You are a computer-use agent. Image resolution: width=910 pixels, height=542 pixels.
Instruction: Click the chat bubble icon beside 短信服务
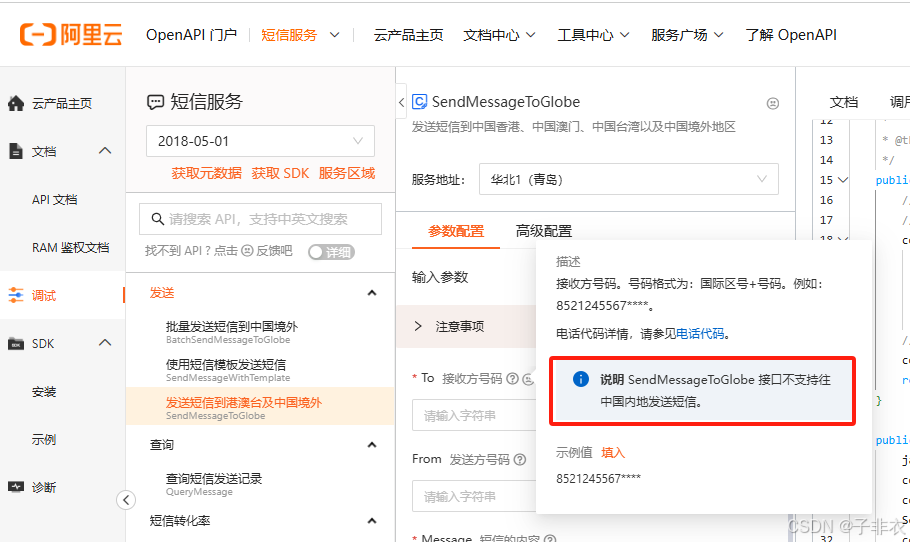point(156,103)
